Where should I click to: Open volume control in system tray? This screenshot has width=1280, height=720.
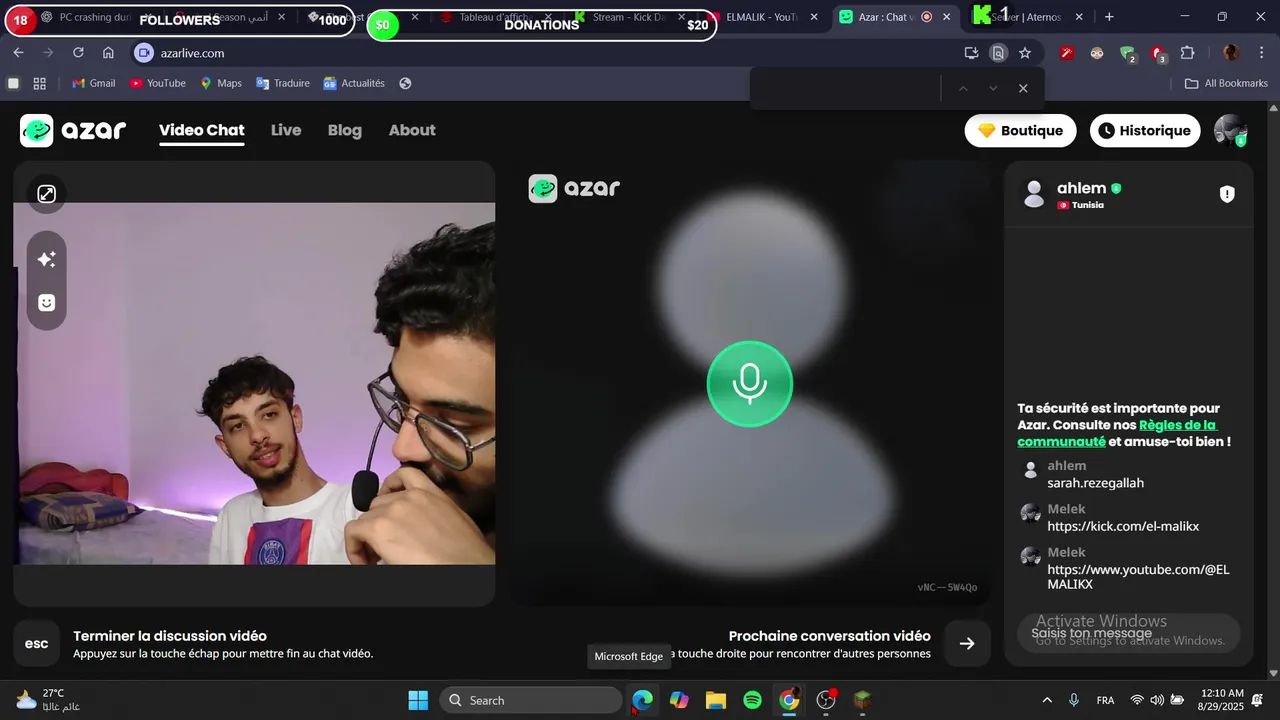click(x=1157, y=700)
